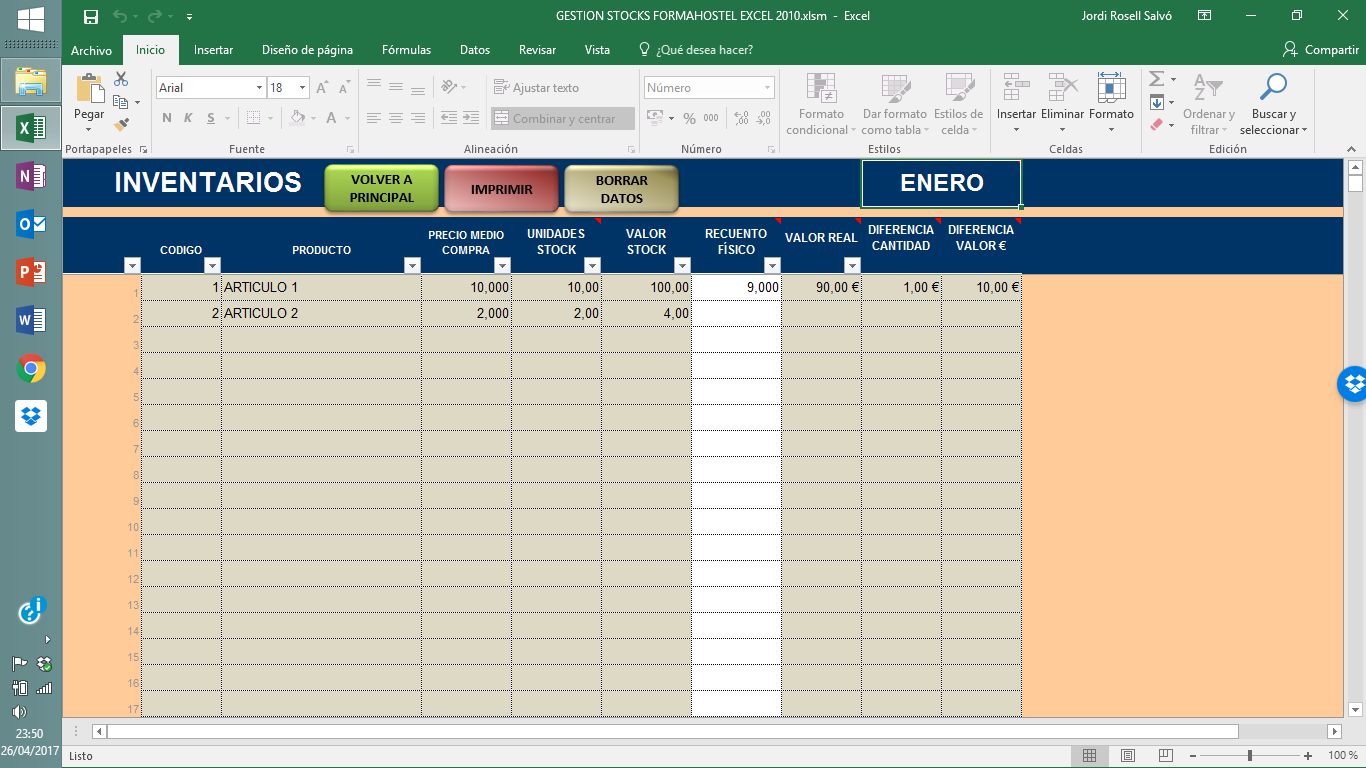Launch Chrome from the taskbar
Screen dimensions: 1366x768
(30, 370)
